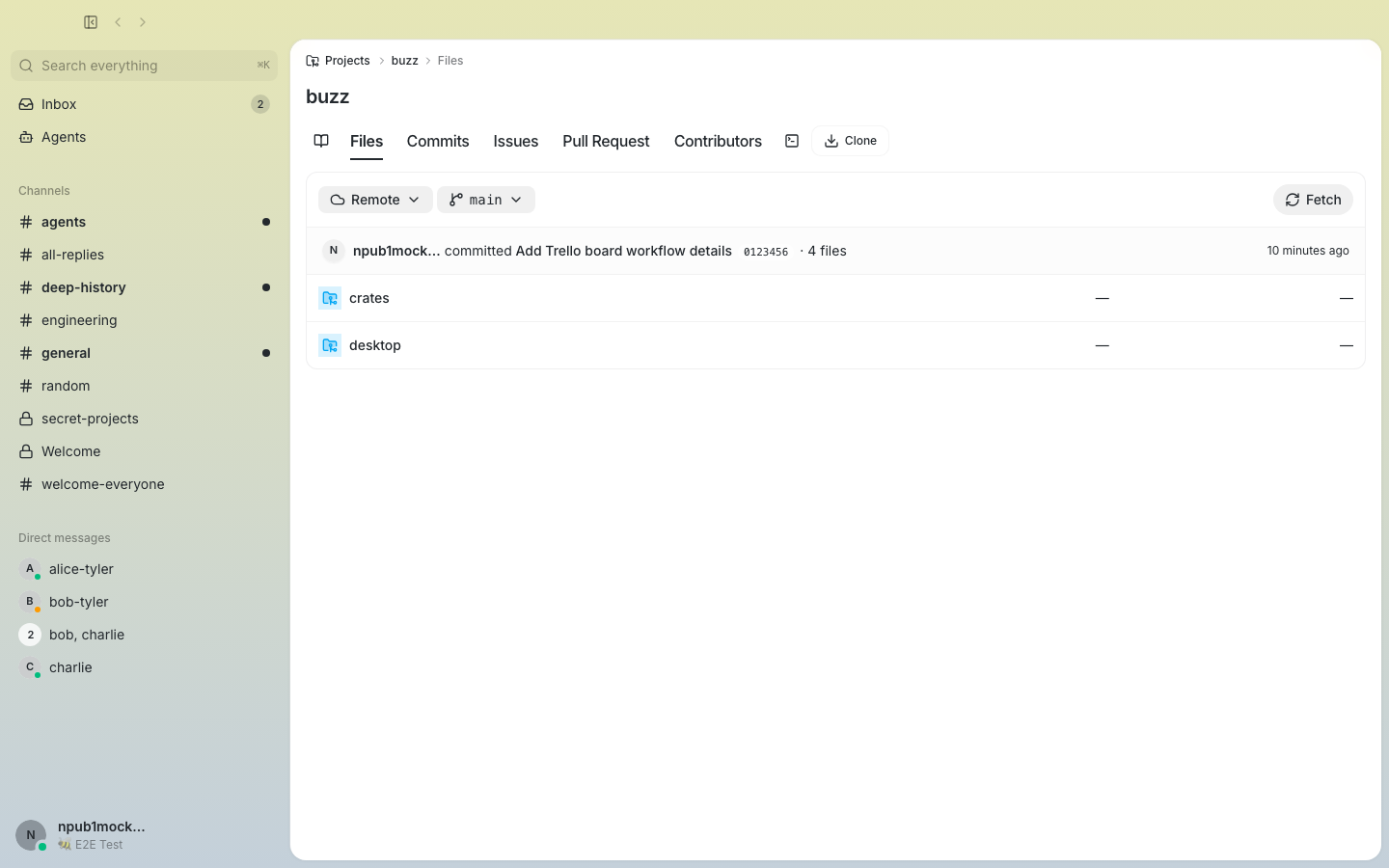Click the commit hash 0123456
This screenshot has width=1389, height=868.
(766, 252)
